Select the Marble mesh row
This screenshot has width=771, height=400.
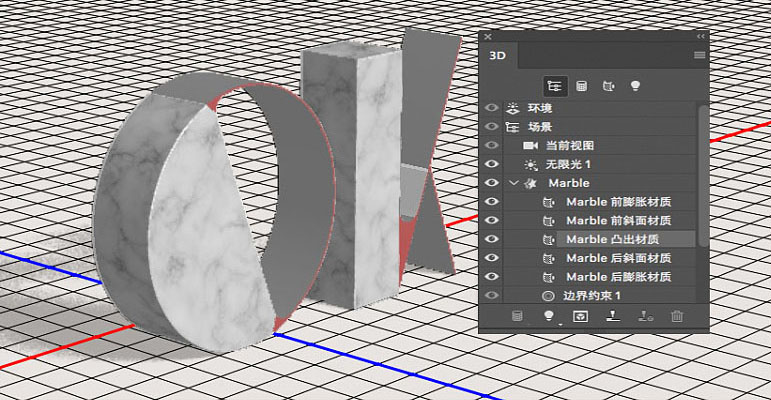(x=599, y=183)
